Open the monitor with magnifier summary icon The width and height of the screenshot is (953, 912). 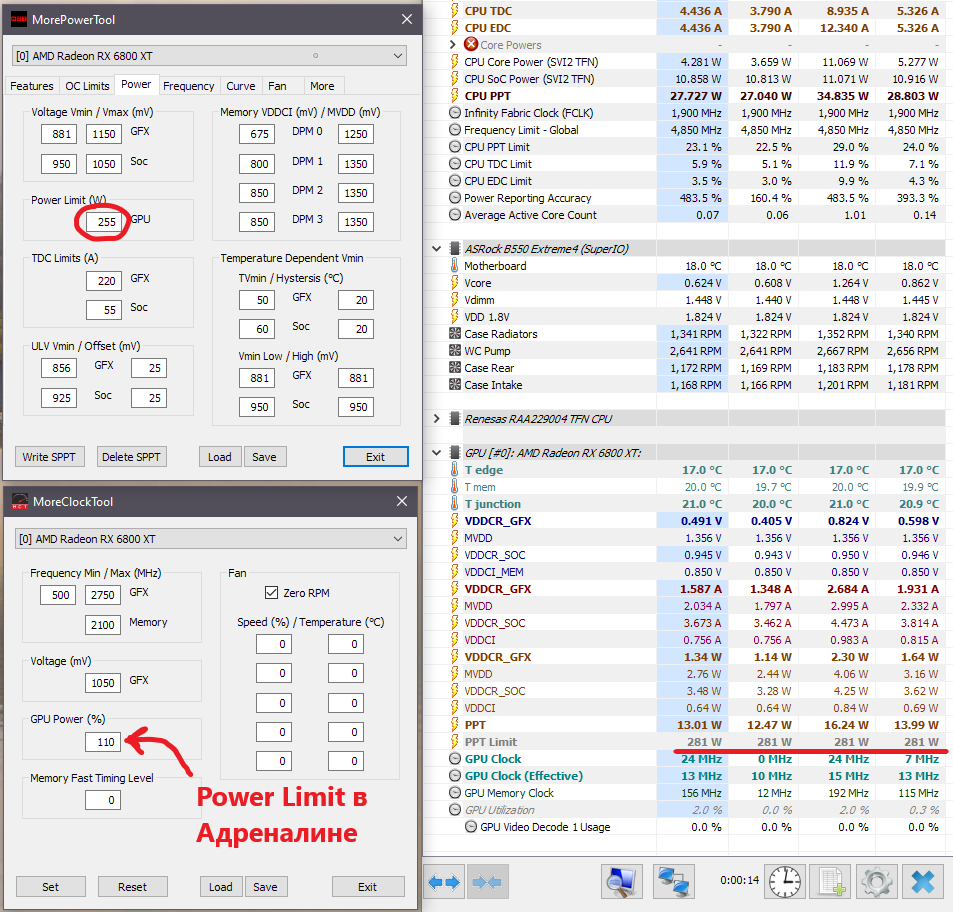point(622,882)
